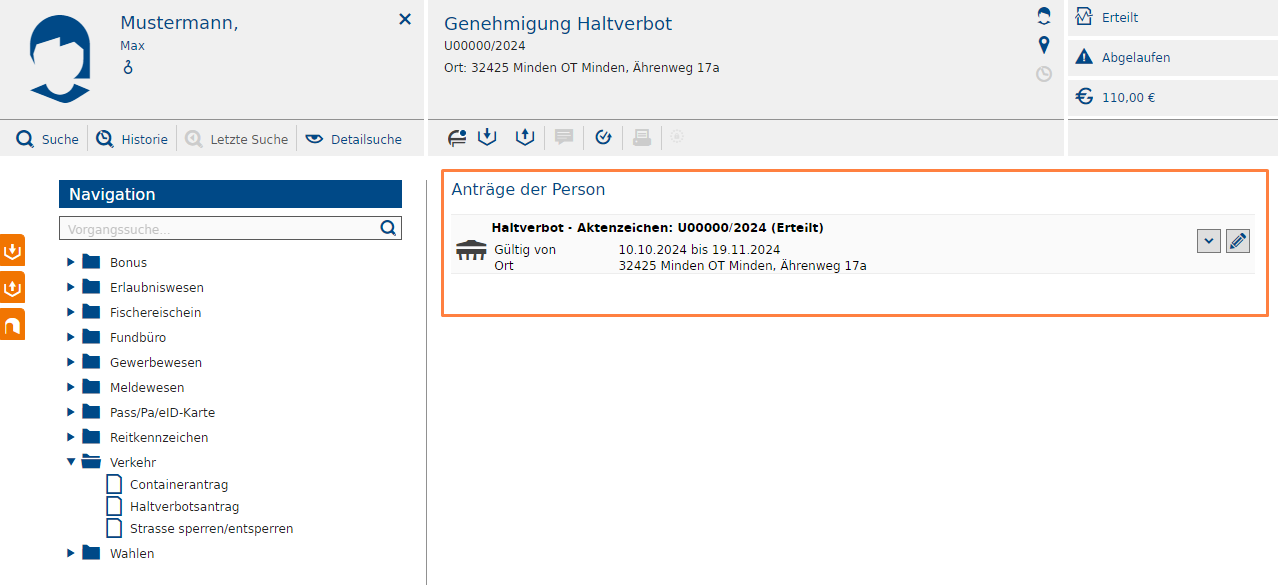Screen dimensions: 1278x585
Task: Click the euro icon next to 110,00 €
Action: coord(1084,97)
